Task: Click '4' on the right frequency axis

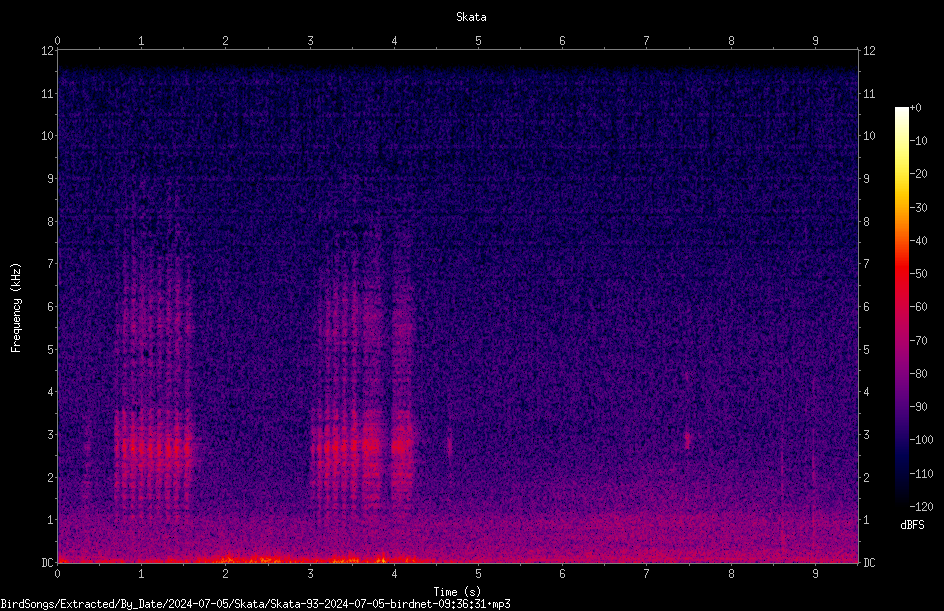Action: [x=866, y=392]
